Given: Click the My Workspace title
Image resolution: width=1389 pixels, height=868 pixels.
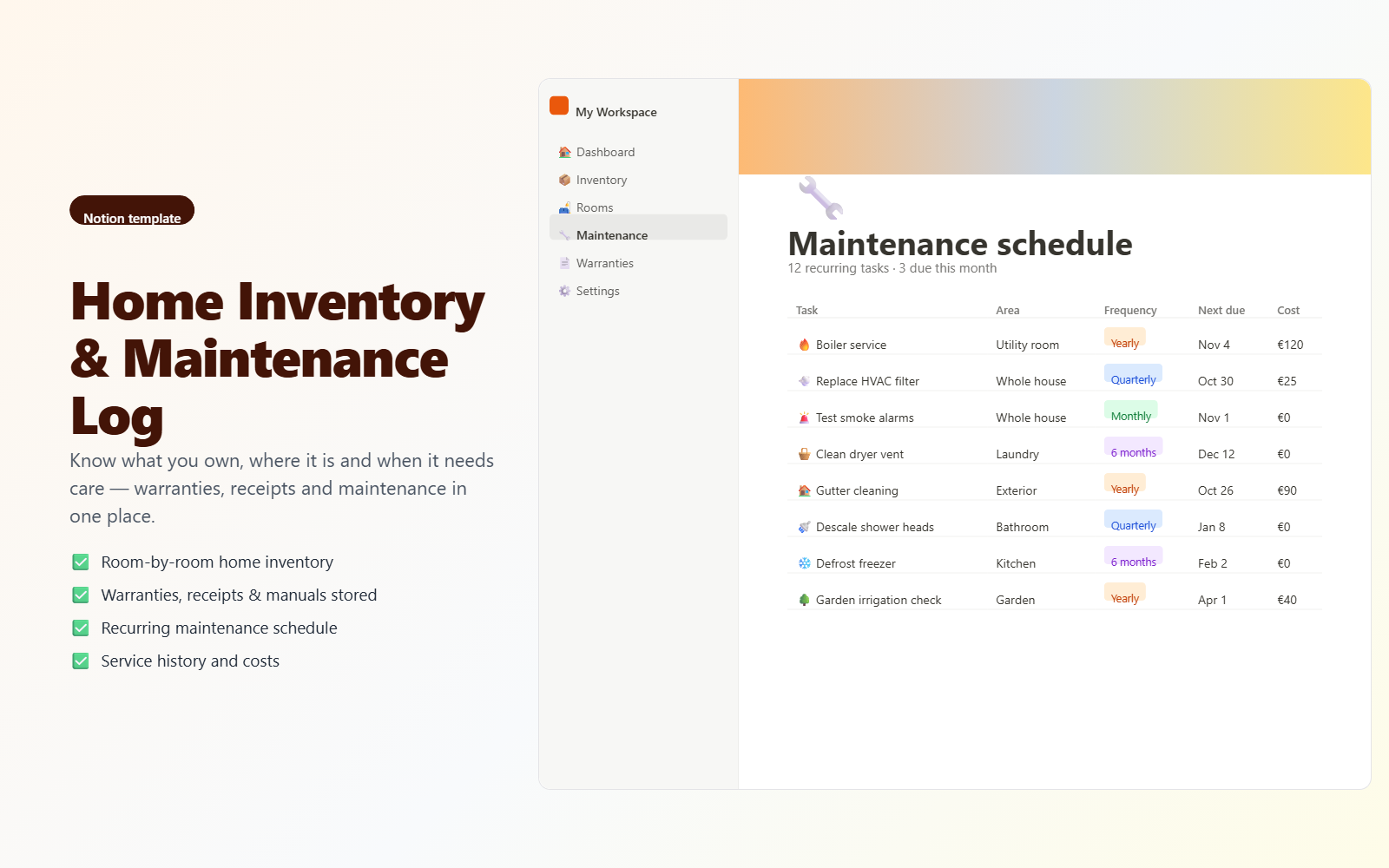Looking at the screenshot, I should pyautogui.click(x=616, y=112).
